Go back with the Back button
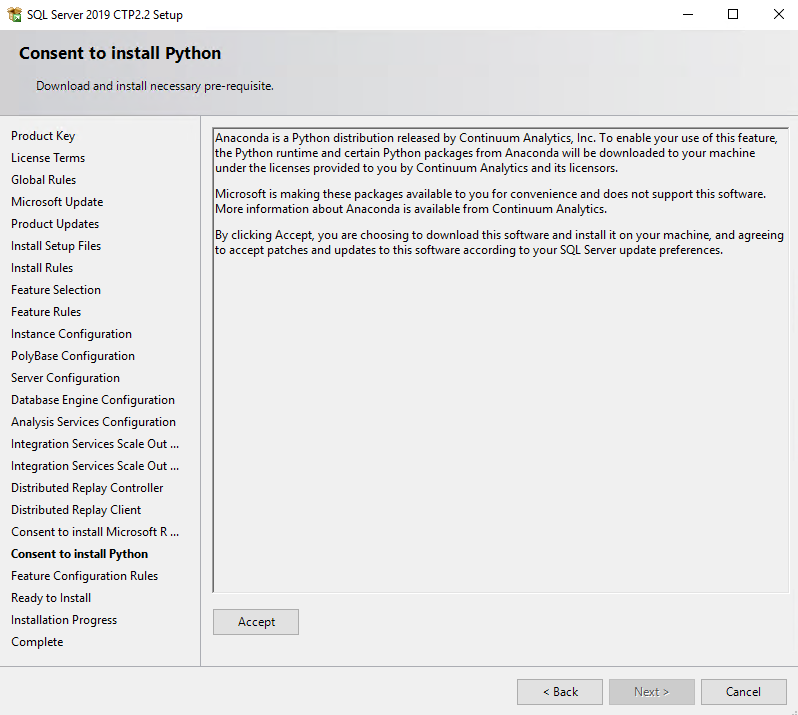This screenshot has height=715, width=798. pyautogui.click(x=560, y=692)
